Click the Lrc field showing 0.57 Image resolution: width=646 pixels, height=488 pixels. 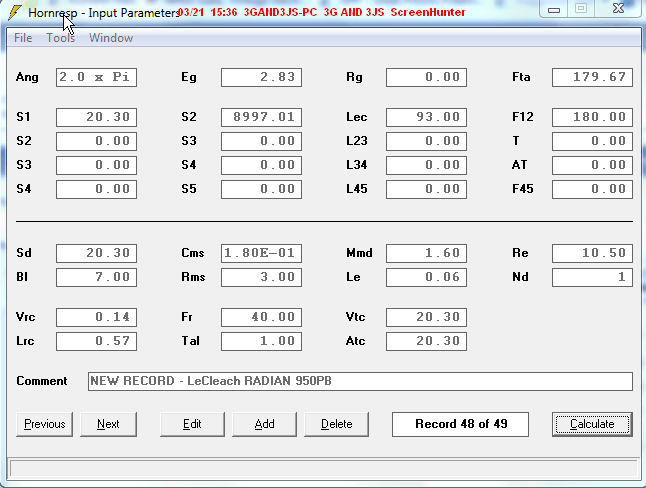pos(96,341)
